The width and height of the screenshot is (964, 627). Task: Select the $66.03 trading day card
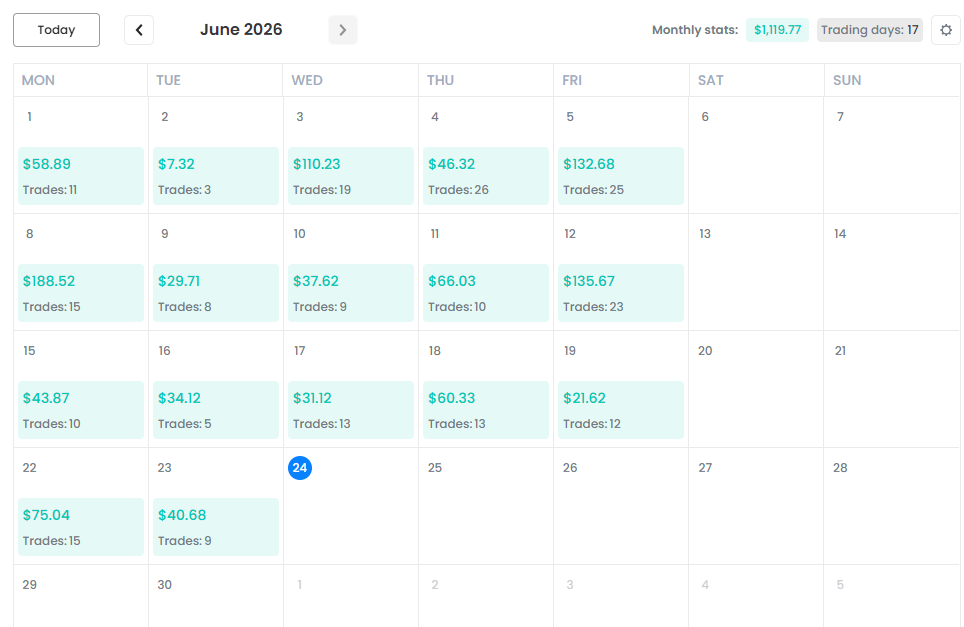click(486, 293)
